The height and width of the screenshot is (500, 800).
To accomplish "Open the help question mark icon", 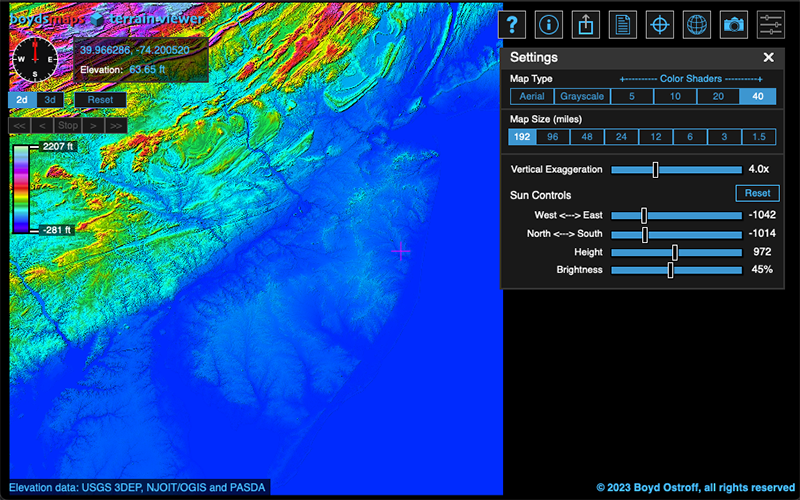I will point(512,25).
